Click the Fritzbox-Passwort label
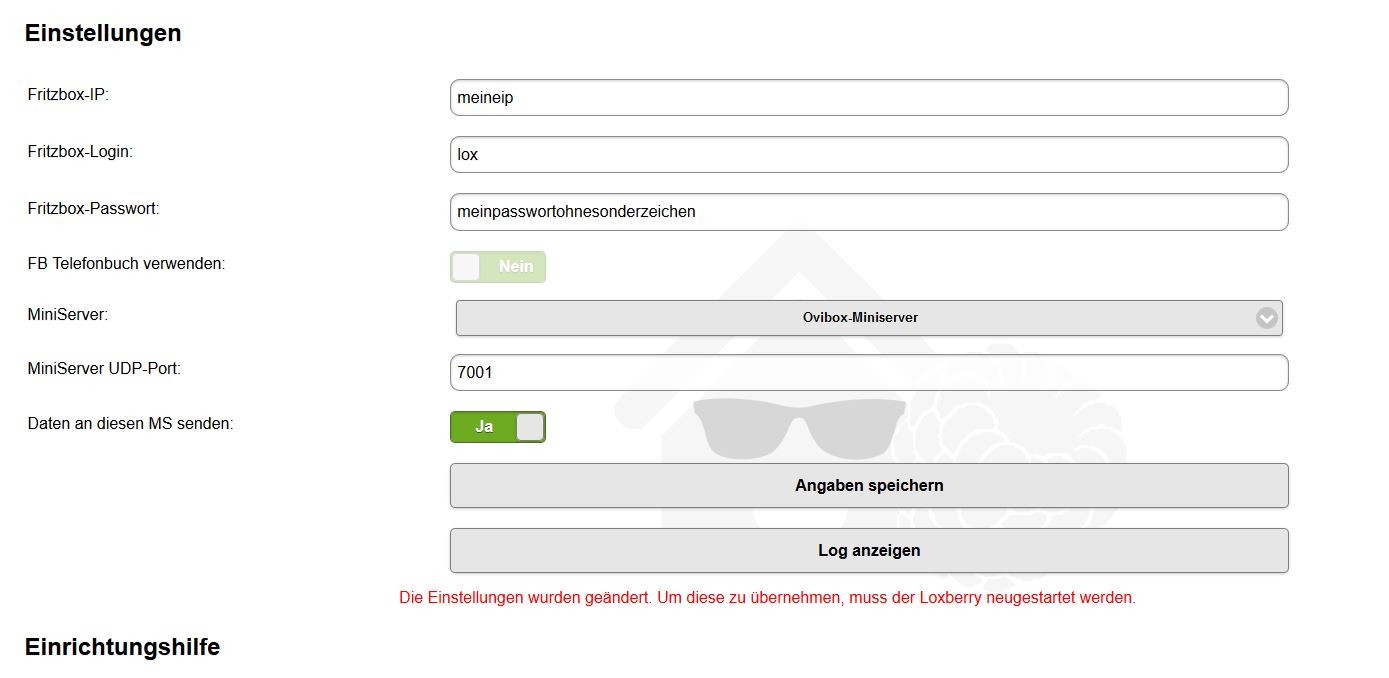The width and height of the screenshot is (1389, 678). 94,209
